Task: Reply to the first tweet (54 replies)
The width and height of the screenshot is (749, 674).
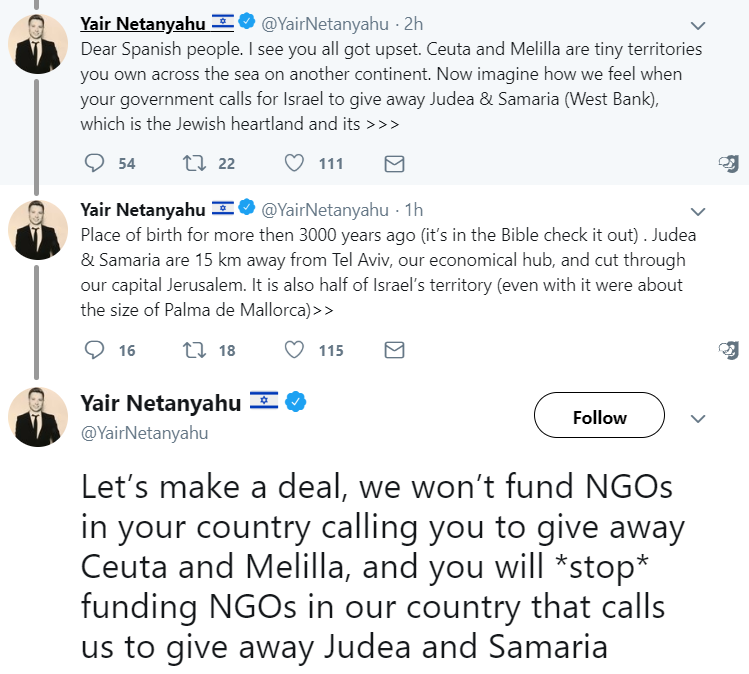Action: [x=95, y=163]
